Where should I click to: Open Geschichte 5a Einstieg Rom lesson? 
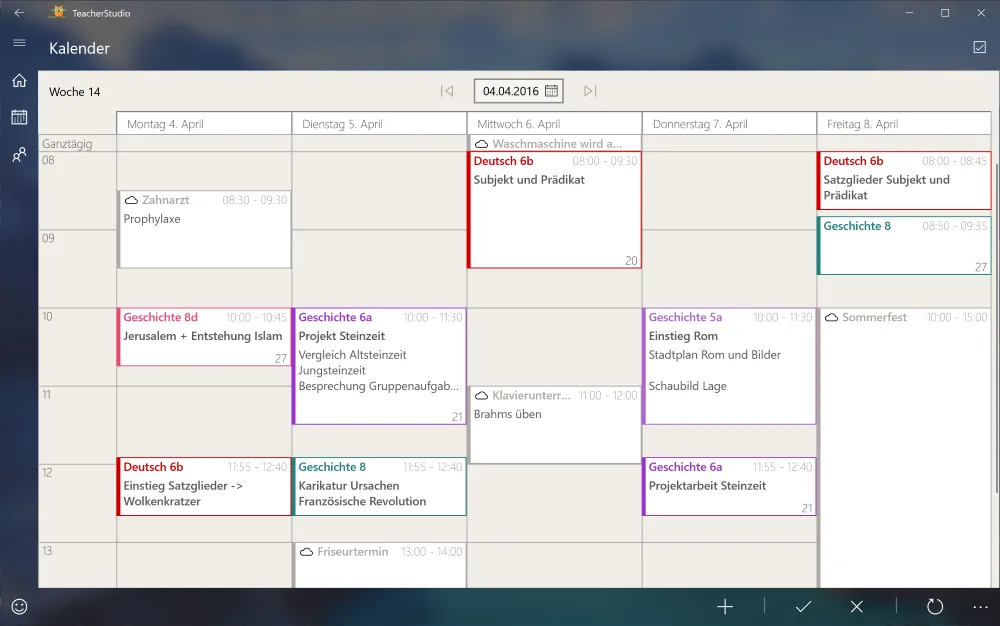click(x=730, y=366)
